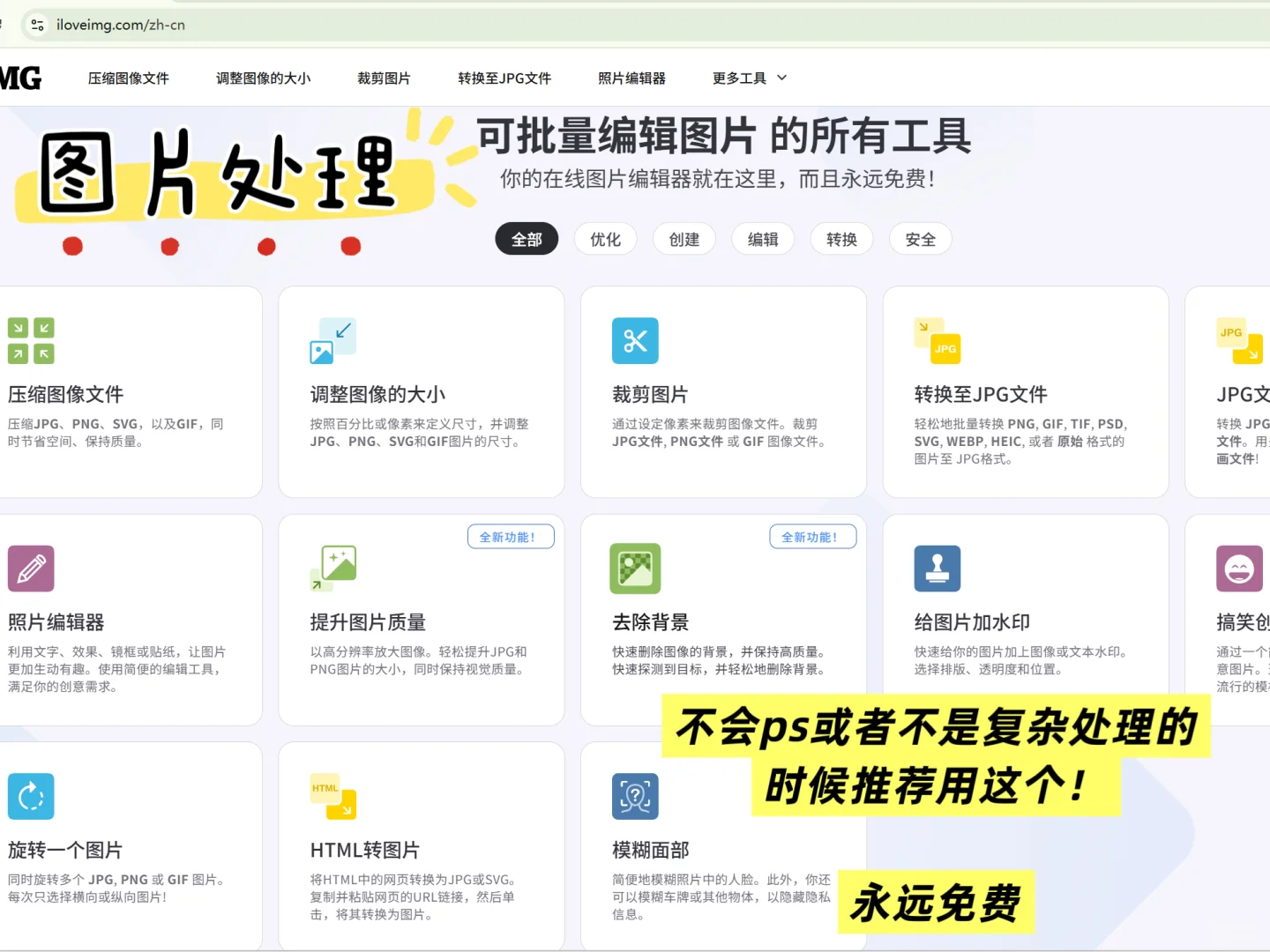Select the 安全 filter tab
This screenshot has height=952, width=1270.
[x=921, y=239]
